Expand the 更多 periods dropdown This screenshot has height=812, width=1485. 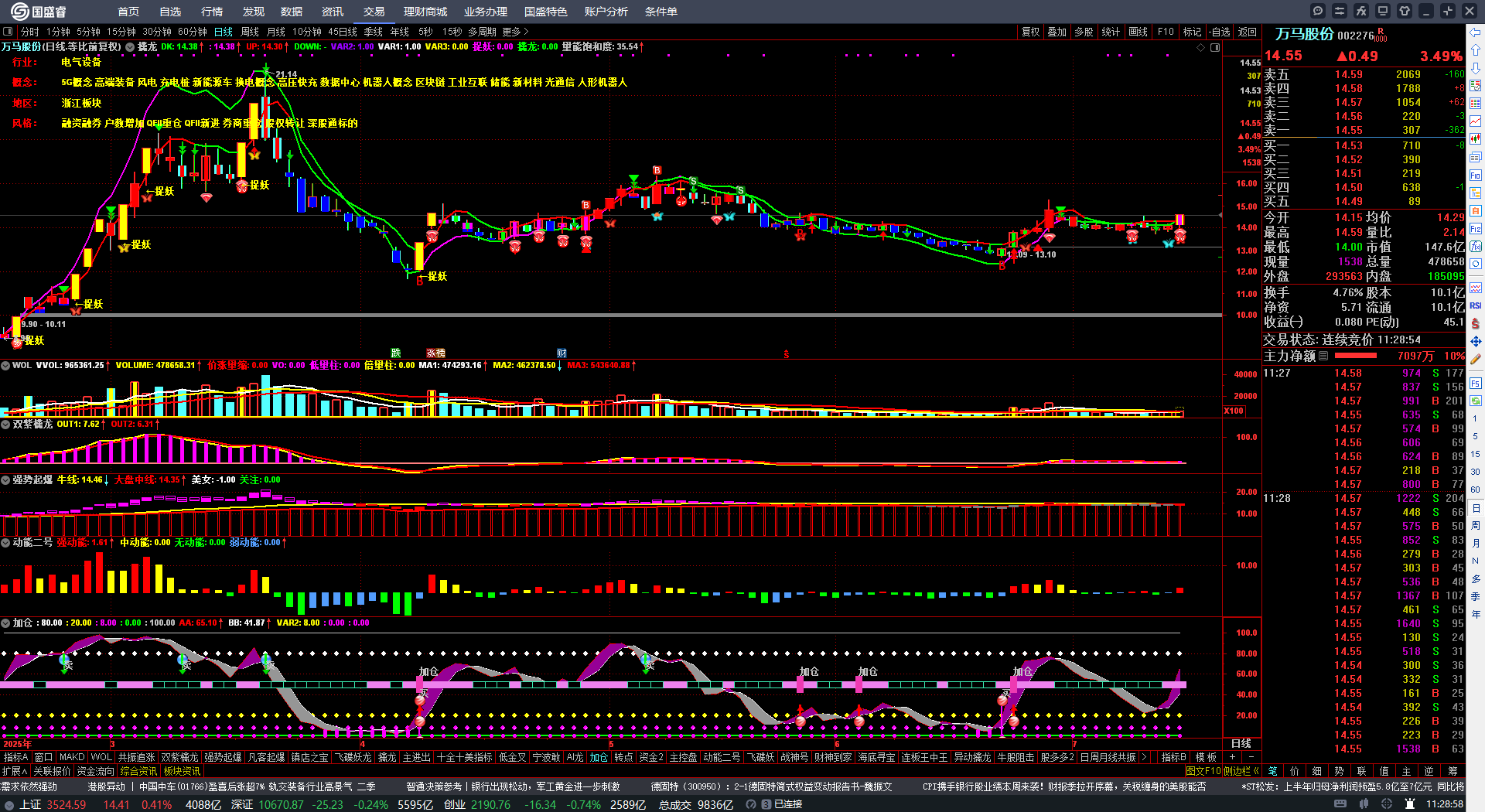(515, 32)
